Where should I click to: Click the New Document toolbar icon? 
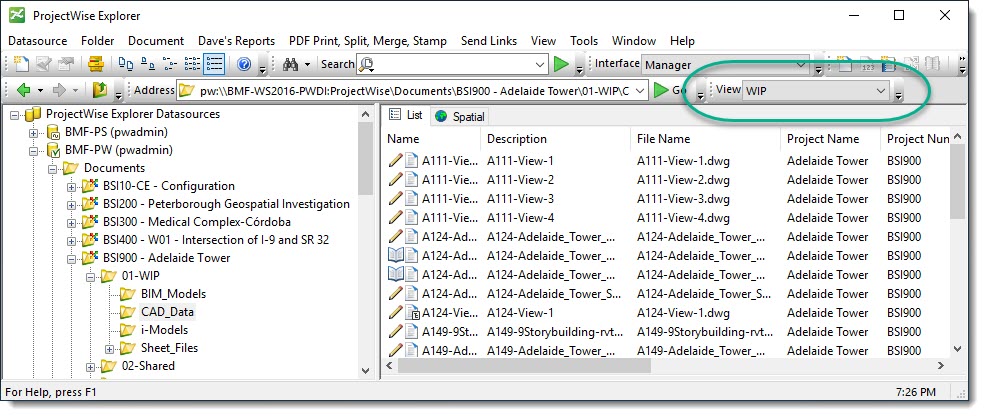(17, 65)
